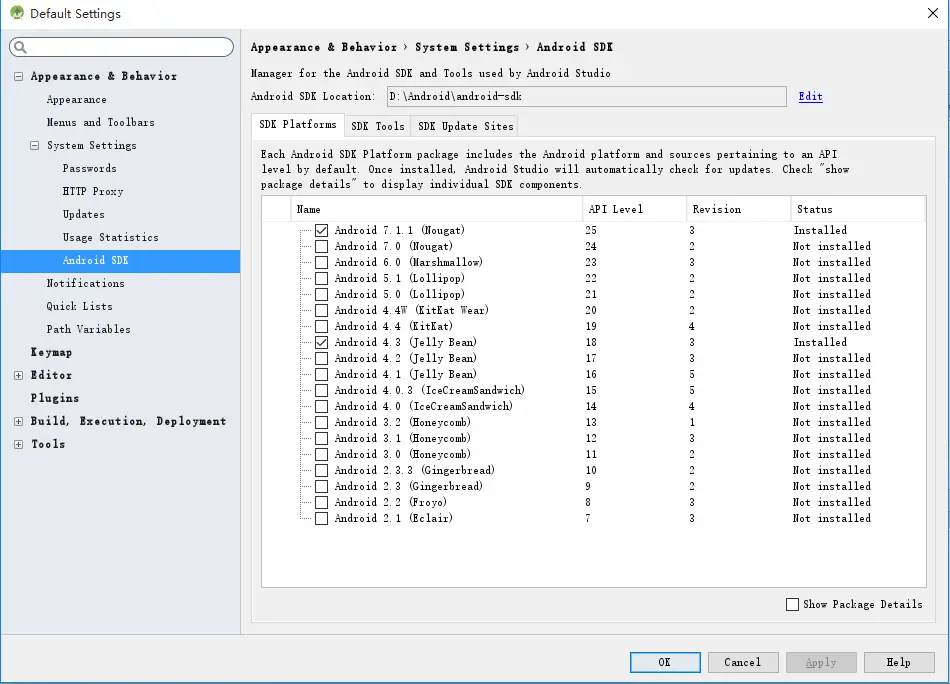The width and height of the screenshot is (950, 684).
Task: Click the Android SDK Location field
Action: pos(586,96)
